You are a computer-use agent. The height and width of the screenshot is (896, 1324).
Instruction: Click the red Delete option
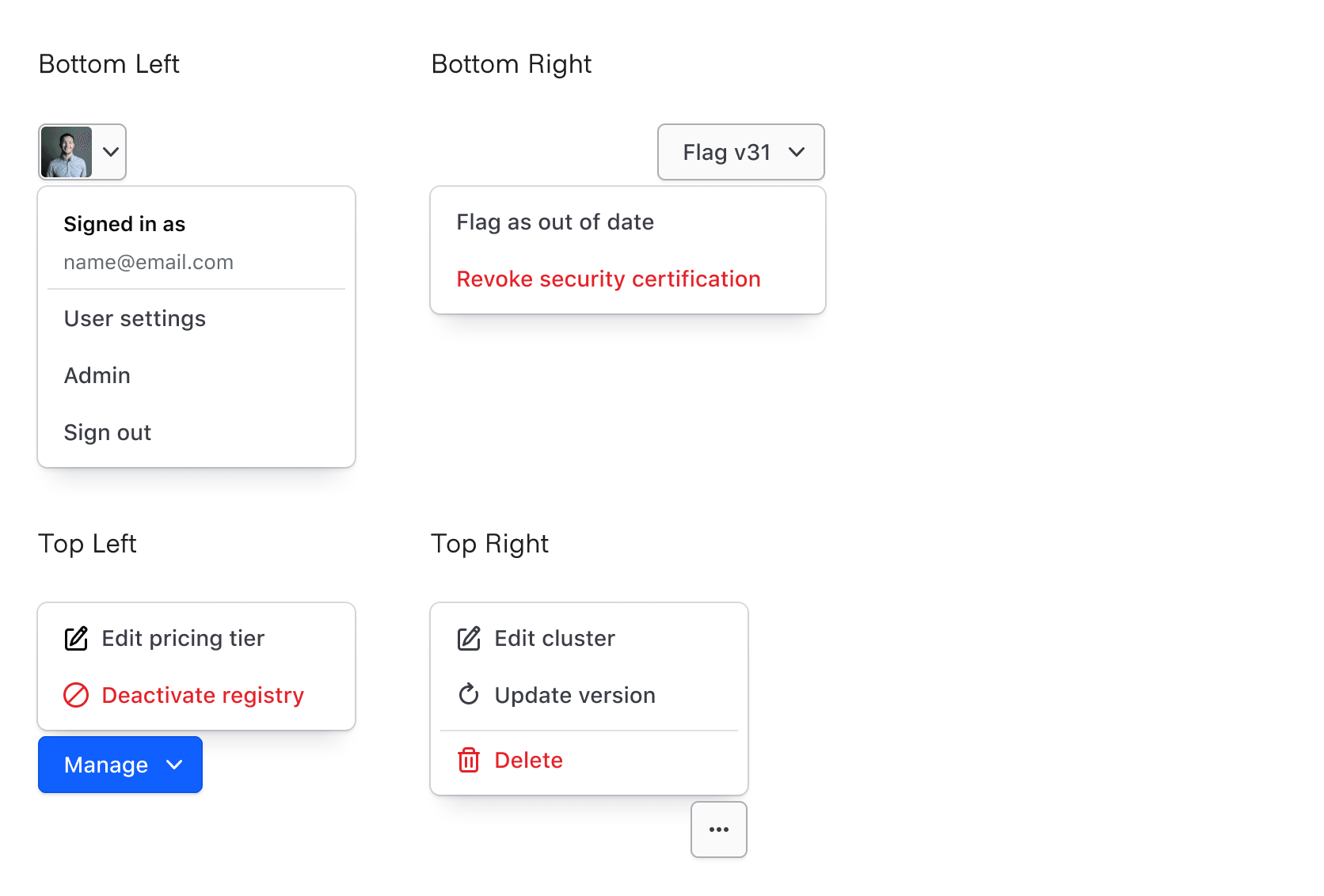click(x=528, y=761)
